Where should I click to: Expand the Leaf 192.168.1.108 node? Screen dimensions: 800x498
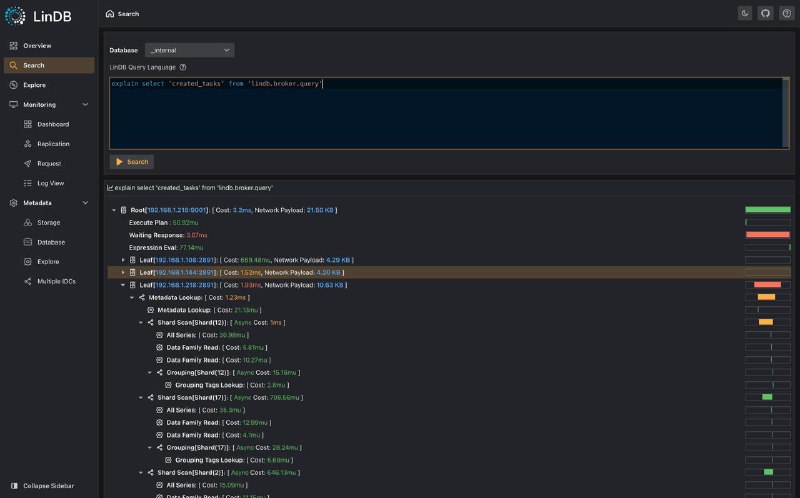123,260
